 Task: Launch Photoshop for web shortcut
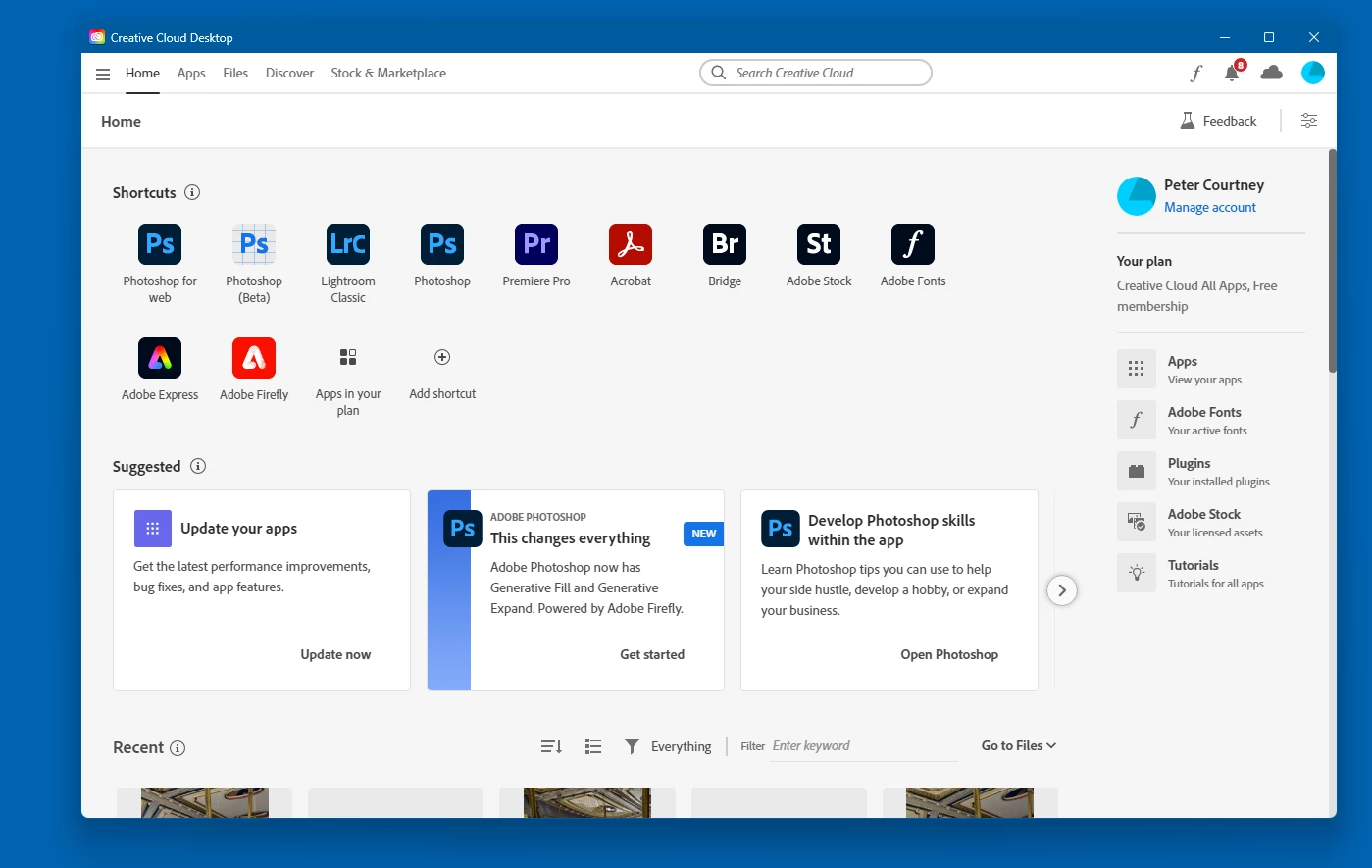pyautogui.click(x=160, y=244)
